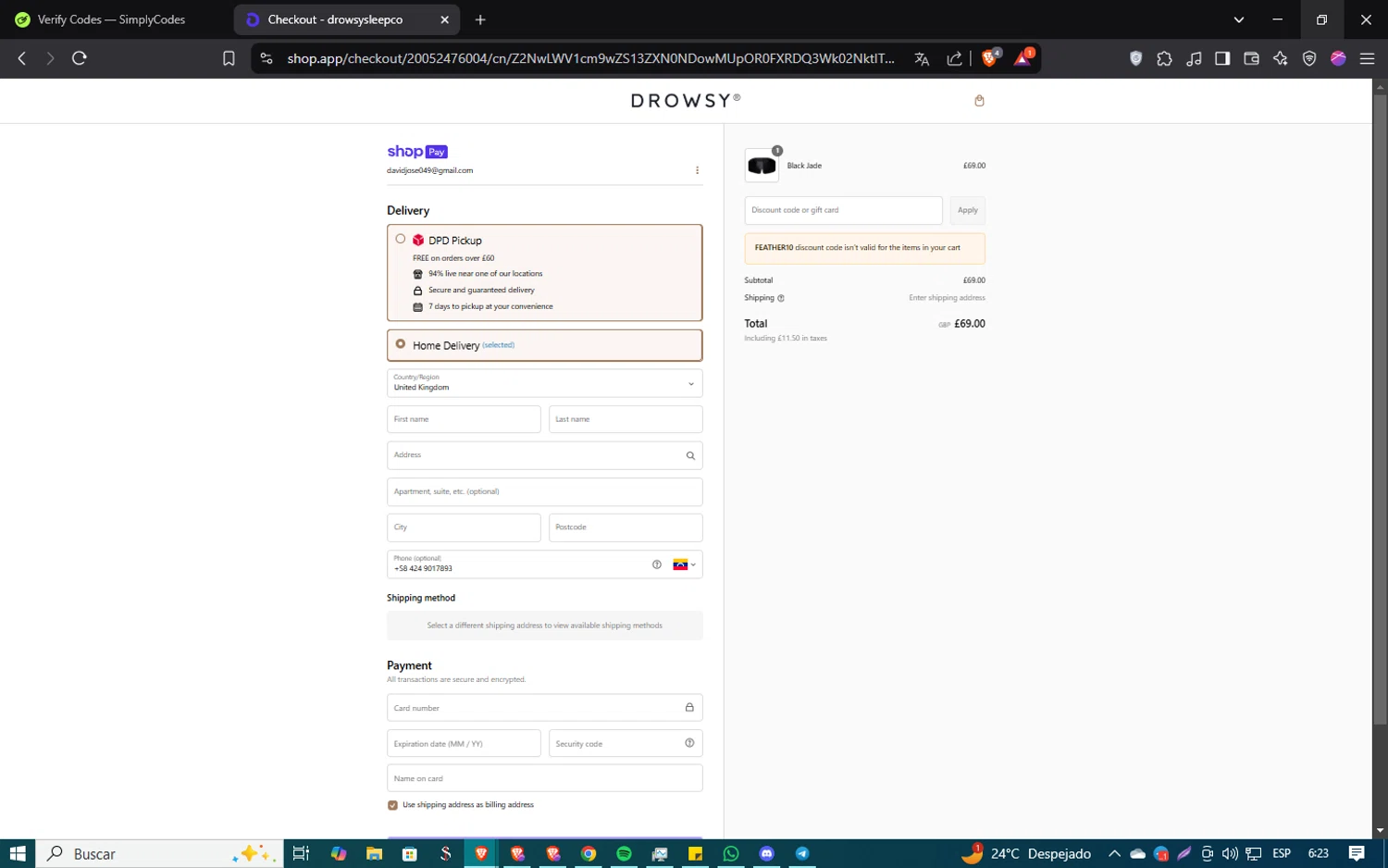The image size is (1388, 868).
Task: Click the Discount code or gift card field
Action: click(x=843, y=210)
